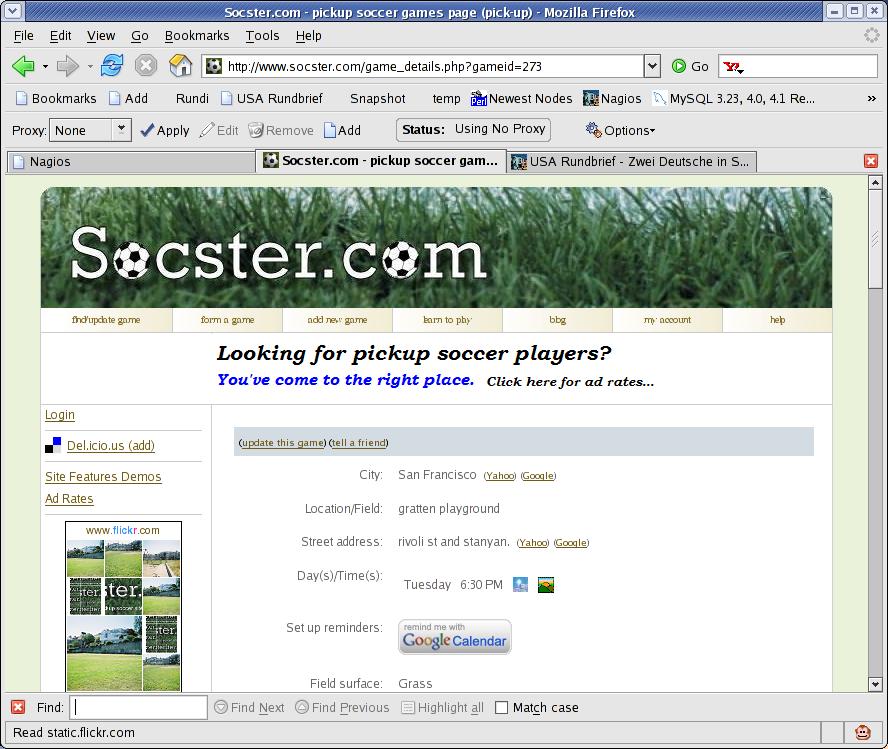This screenshot has height=749, width=888.
Task: Click the green Back arrow
Action: pyautogui.click(x=23, y=66)
